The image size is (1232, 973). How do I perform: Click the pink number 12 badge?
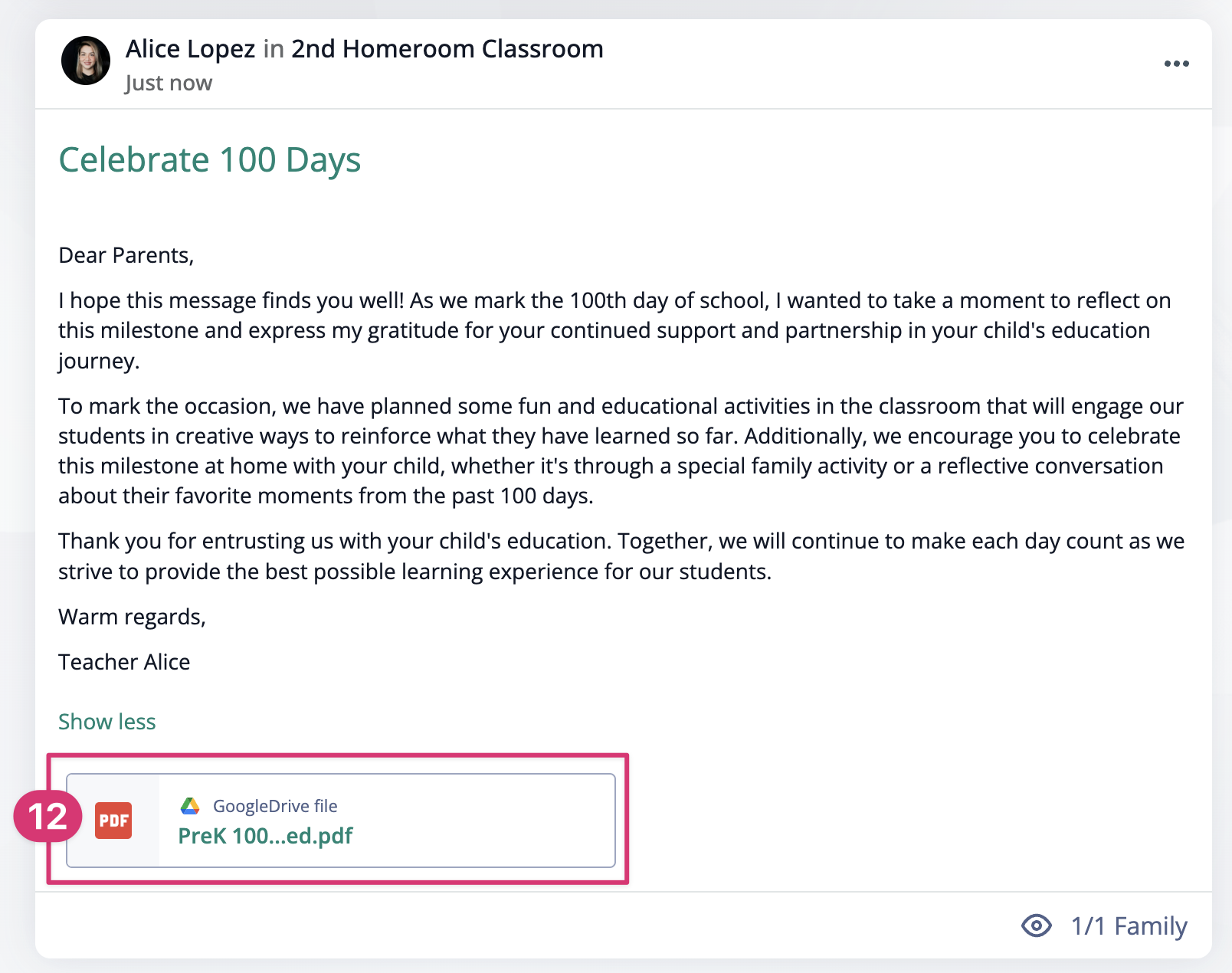(48, 816)
